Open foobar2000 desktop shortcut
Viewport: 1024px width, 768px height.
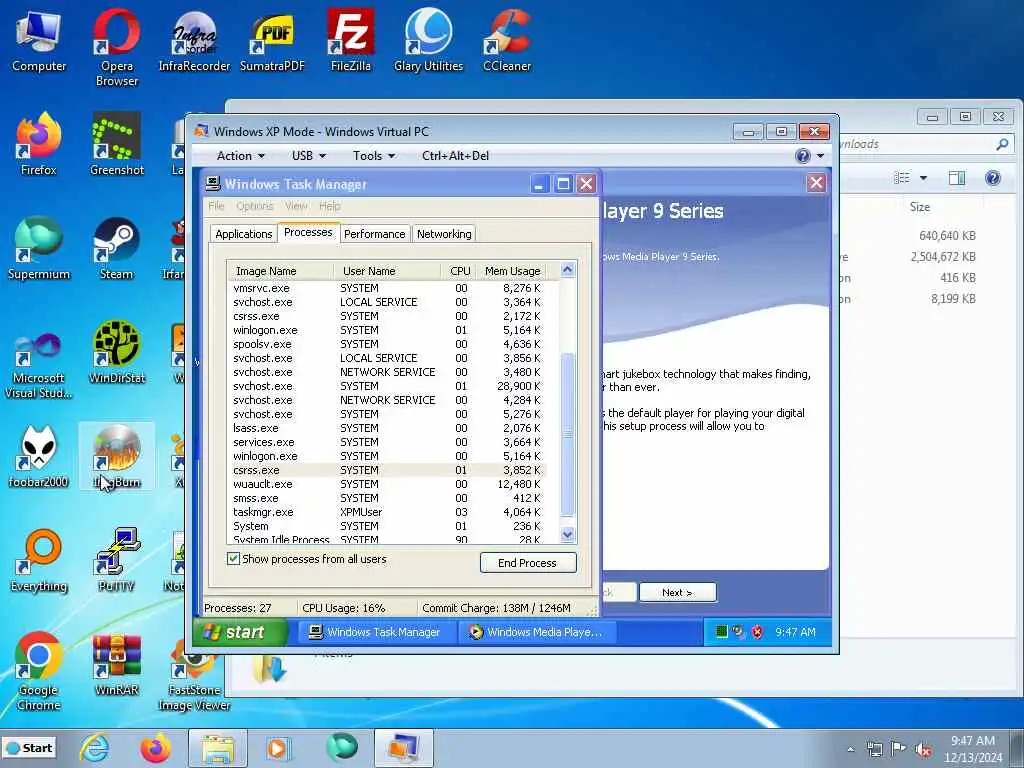[x=39, y=457]
